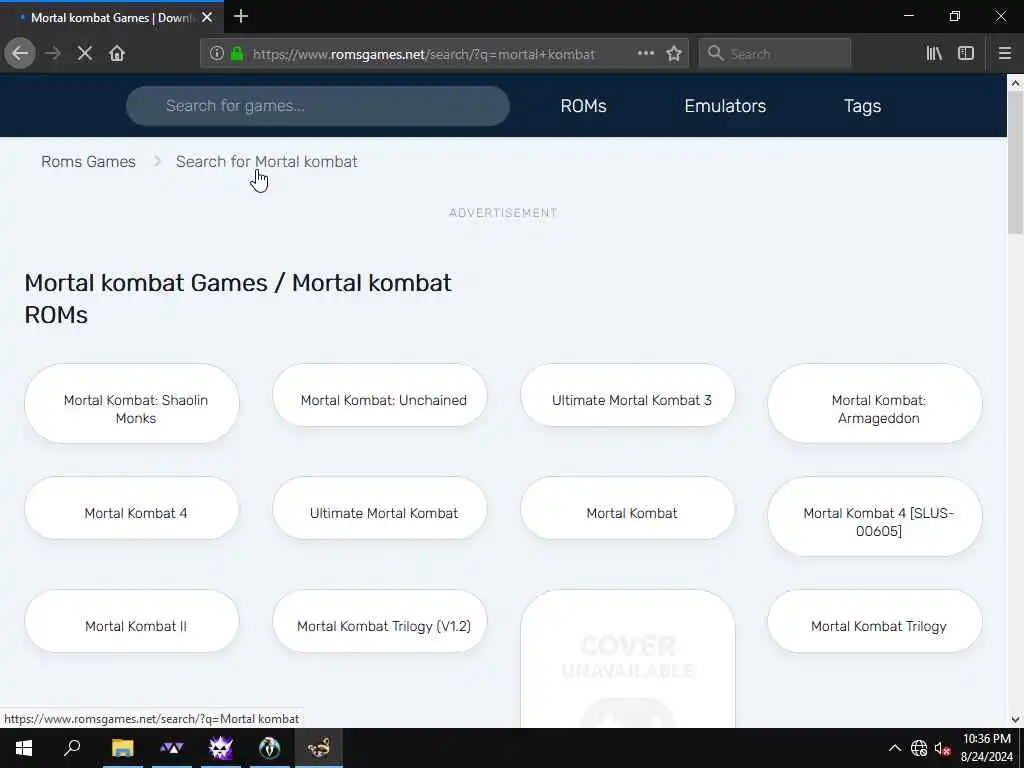Open the network globe tray icon
Screen dimensions: 1024x768
click(919, 748)
